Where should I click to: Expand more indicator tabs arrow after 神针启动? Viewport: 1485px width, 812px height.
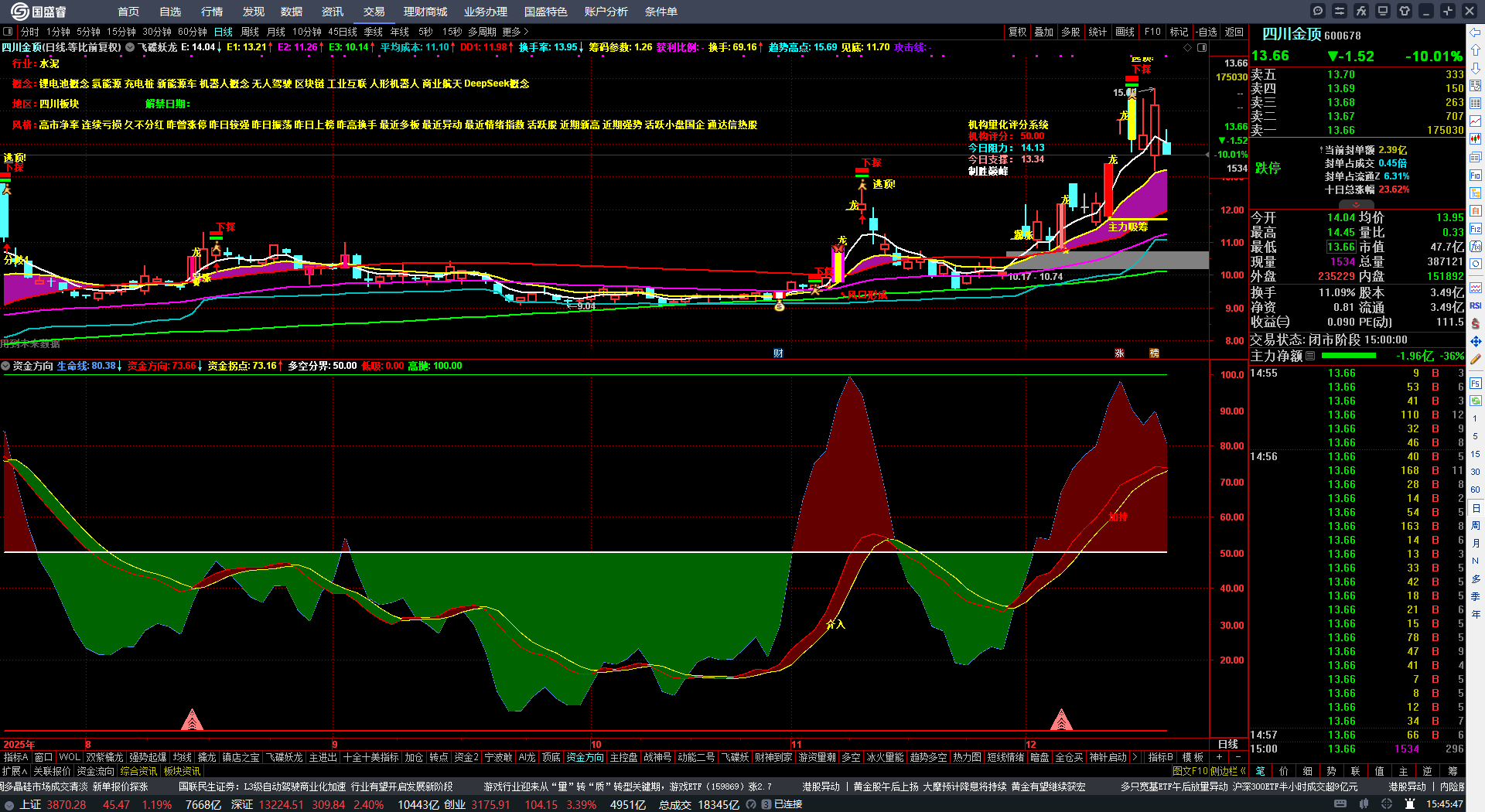1135,757
